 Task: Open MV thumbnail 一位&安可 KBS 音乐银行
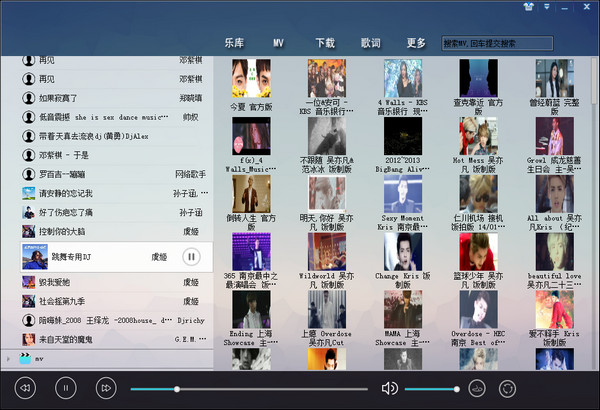(327, 78)
